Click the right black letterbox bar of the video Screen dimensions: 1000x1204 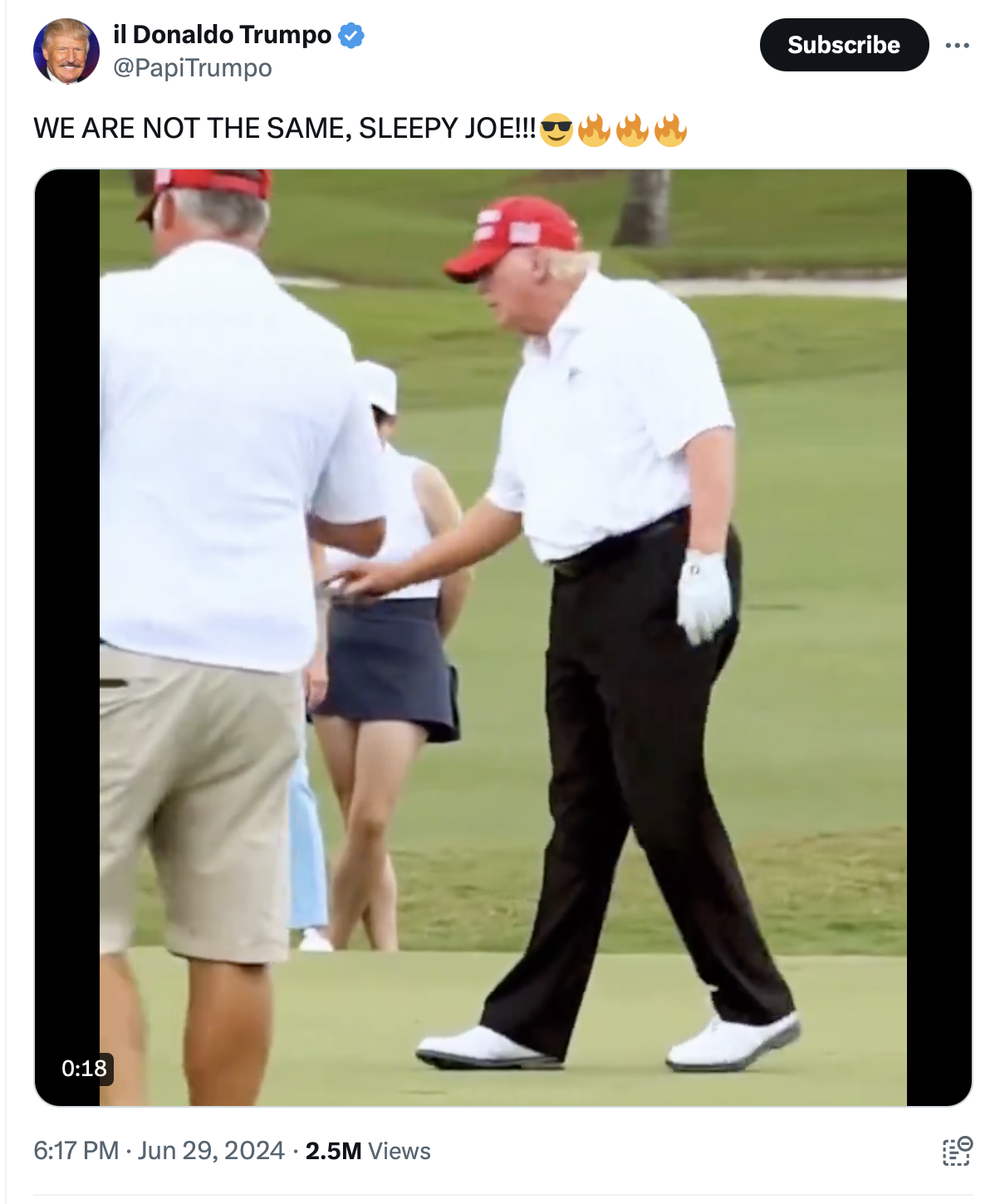pyautogui.click(x=939, y=638)
